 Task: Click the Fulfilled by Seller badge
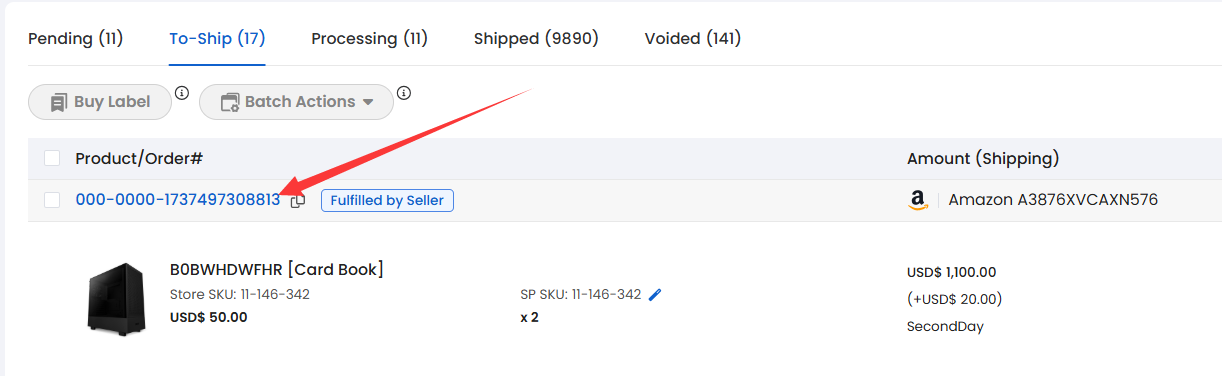point(387,200)
